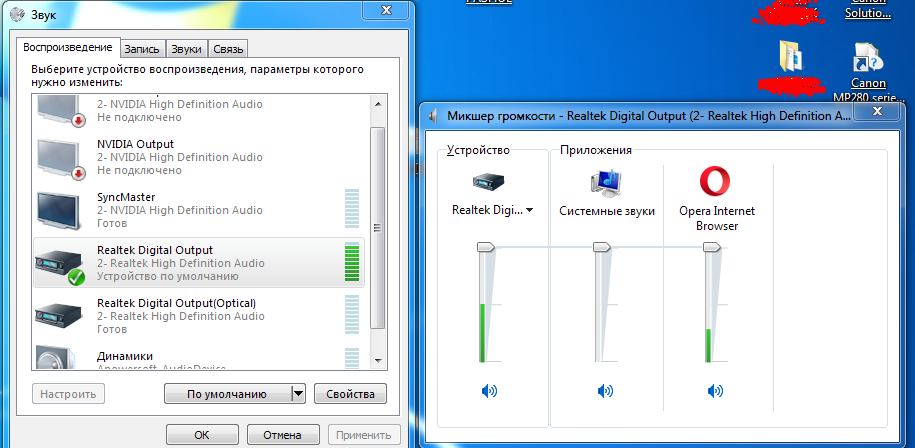Viewport: 915px width, 448px height.
Task: Open the По умолчанию dropdown arrow
Action: tap(298, 394)
